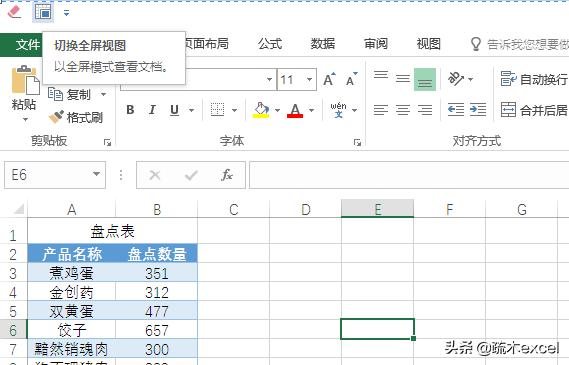This screenshot has width=569, height=365.
Task: Expand the font color dropdown arrow
Action: click(311, 110)
